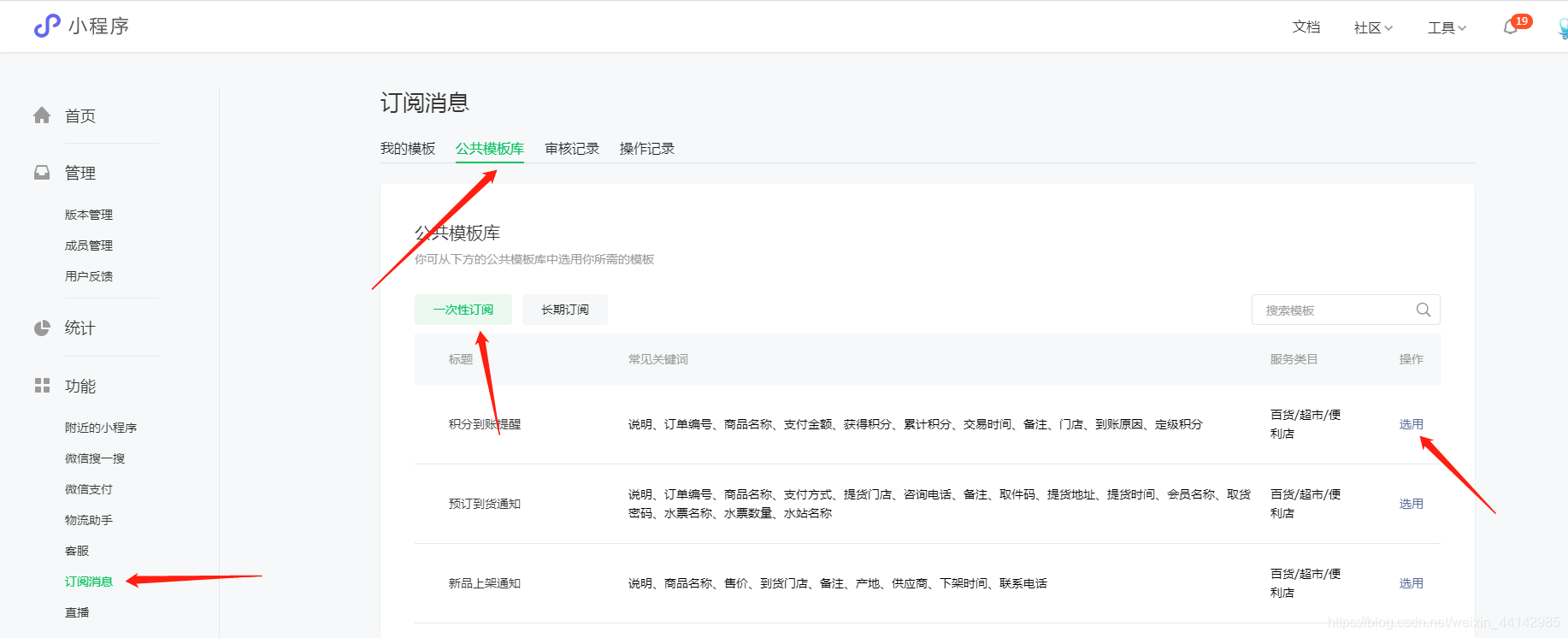Expand the 社区 dropdown menu
Viewport: 1568px width, 638px height.
pyautogui.click(x=1373, y=27)
